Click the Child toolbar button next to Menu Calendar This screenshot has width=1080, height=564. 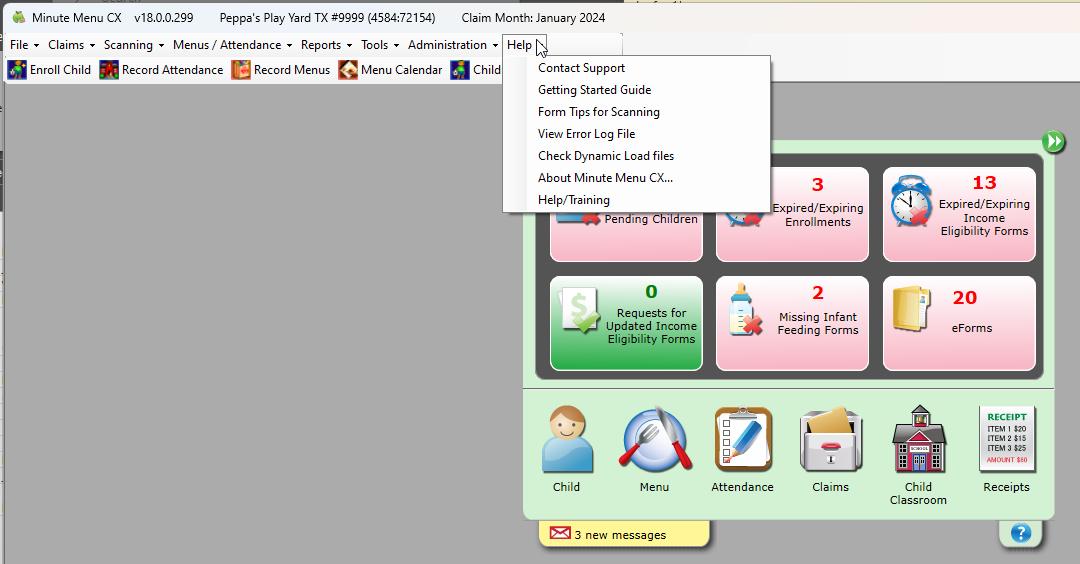coord(475,70)
